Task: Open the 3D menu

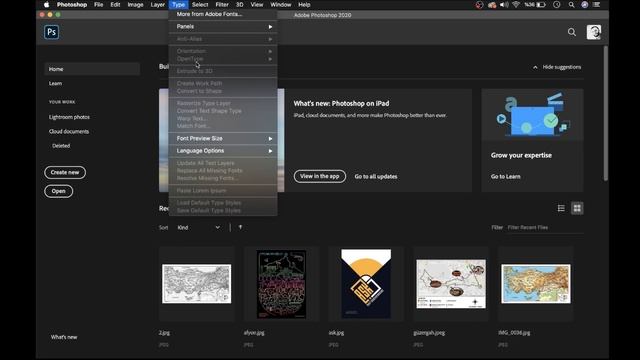Action: click(240, 5)
